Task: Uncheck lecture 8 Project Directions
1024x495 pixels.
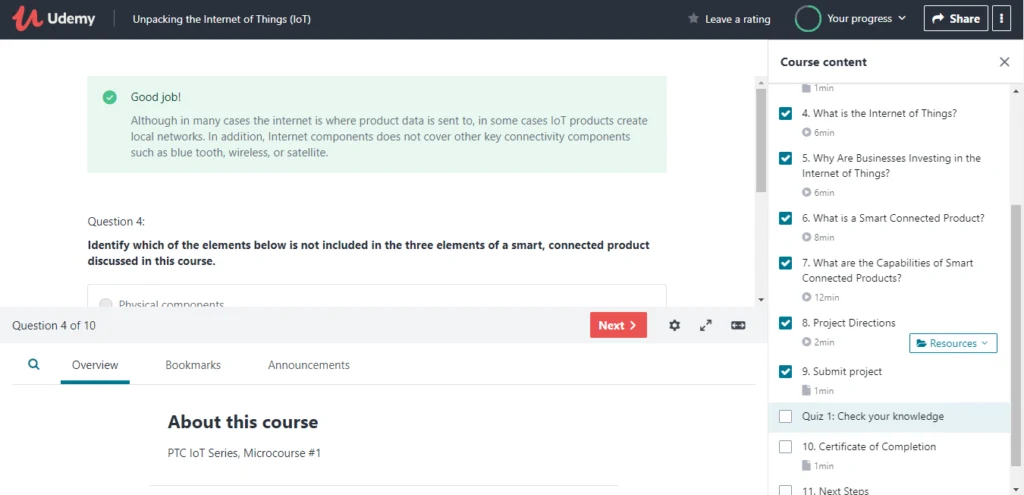Action: pyautogui.click(x=786, y=323)
